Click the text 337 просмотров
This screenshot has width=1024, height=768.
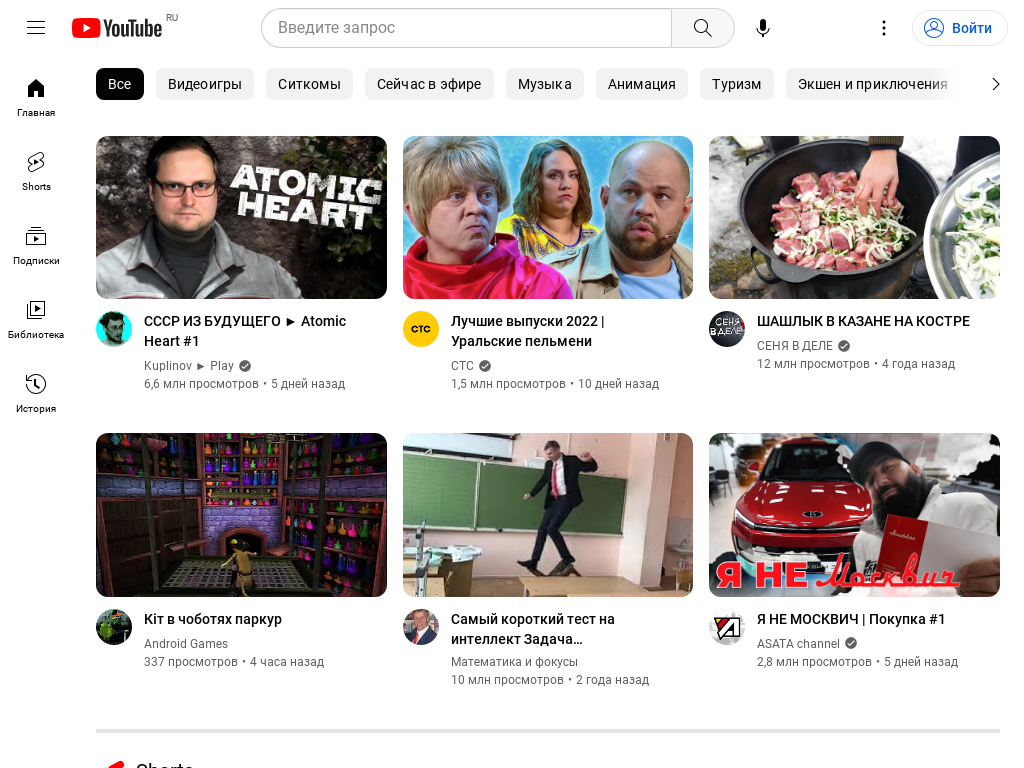coord(191,662)
